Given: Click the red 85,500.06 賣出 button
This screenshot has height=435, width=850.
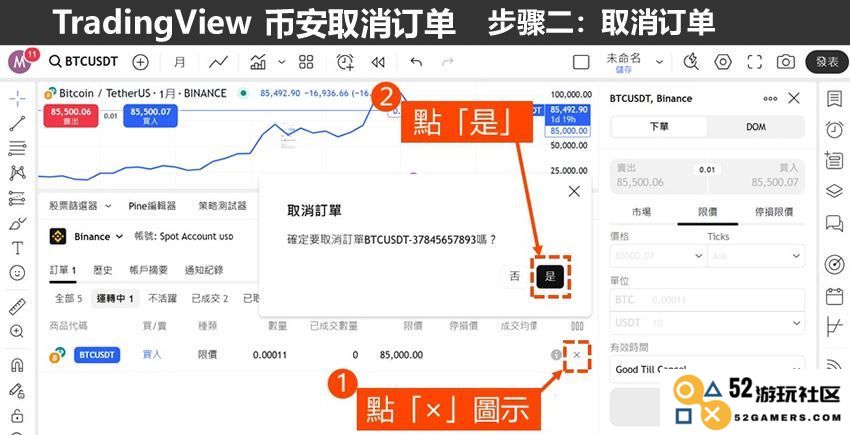Looking at the screenshot, I should [x=71, y=116].
